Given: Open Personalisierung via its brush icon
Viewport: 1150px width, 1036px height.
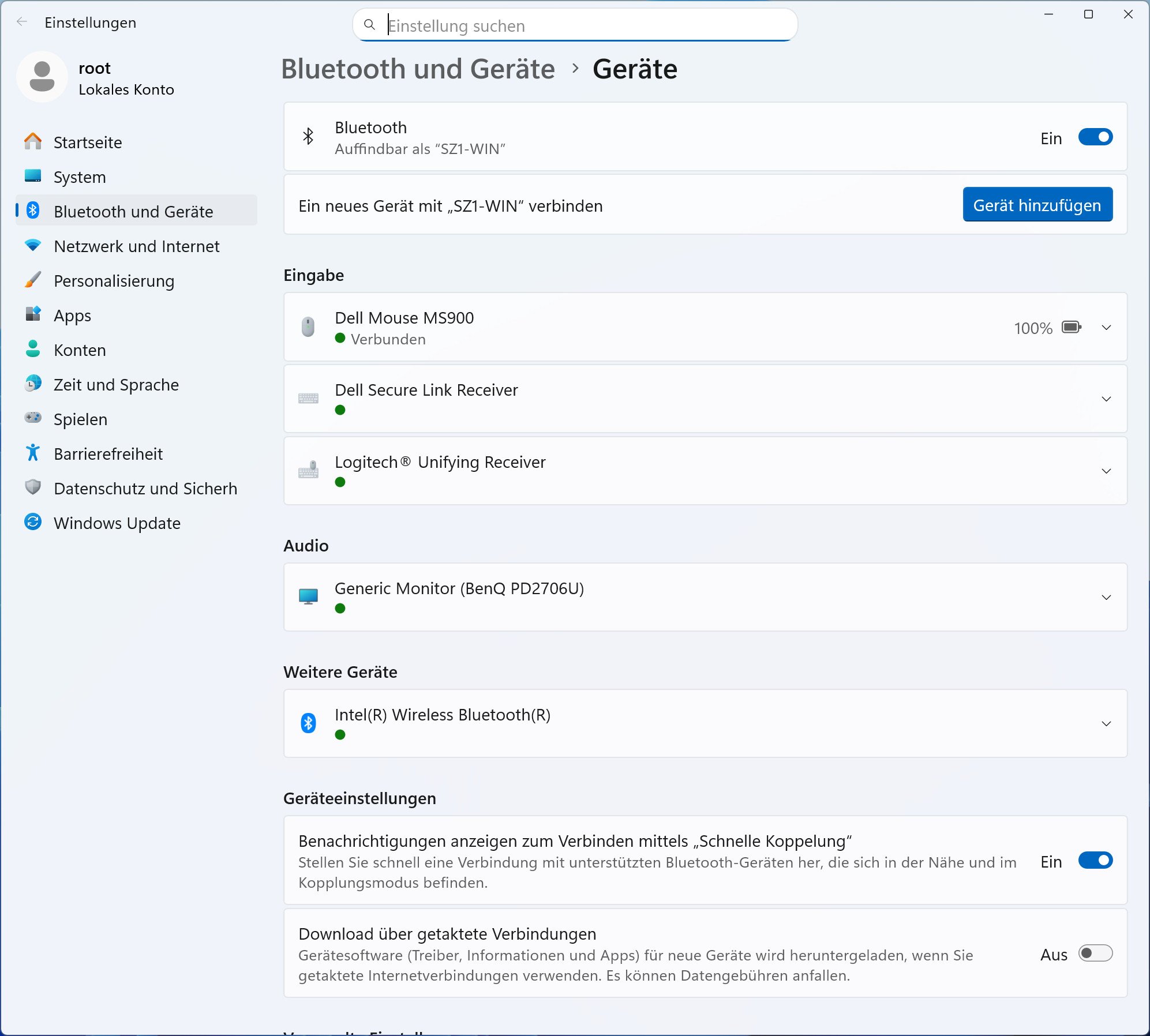Looking at the screenshot, I should 34,281.
